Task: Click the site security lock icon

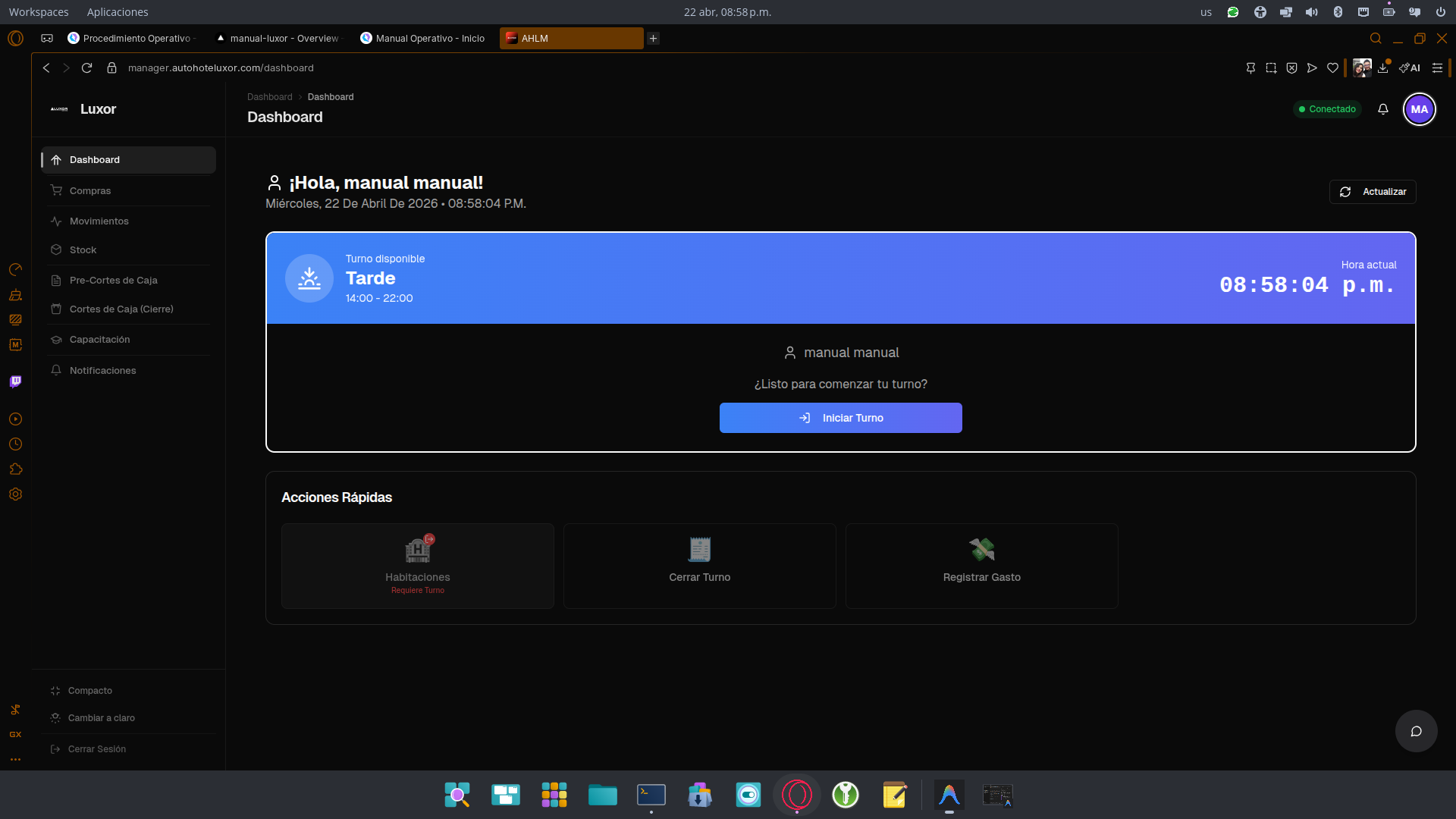Action: coord(111,67)
